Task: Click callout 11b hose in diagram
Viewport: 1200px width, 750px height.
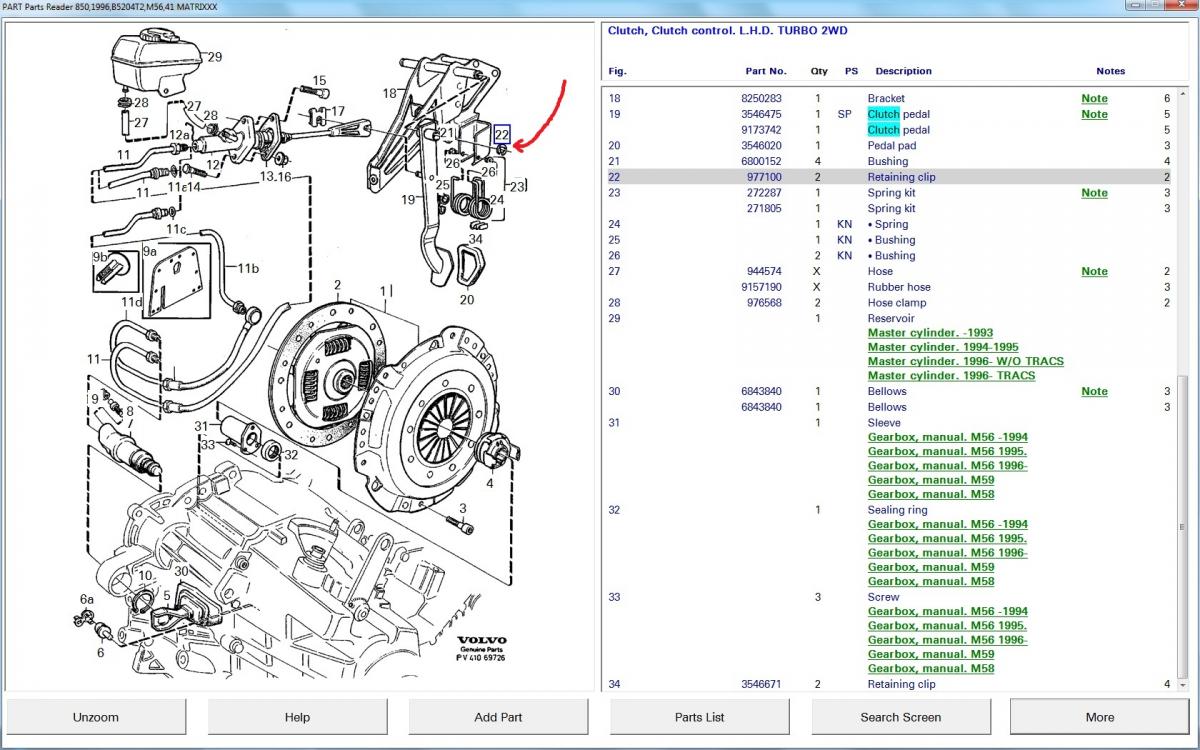Action: [x=247, y=268]
